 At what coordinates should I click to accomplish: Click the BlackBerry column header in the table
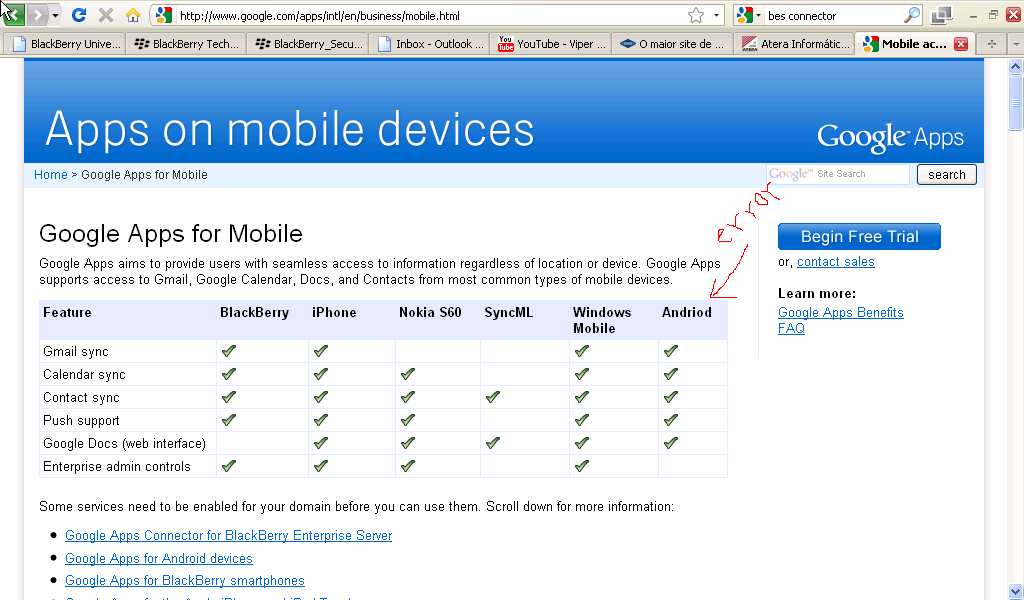tap(254, 313)
